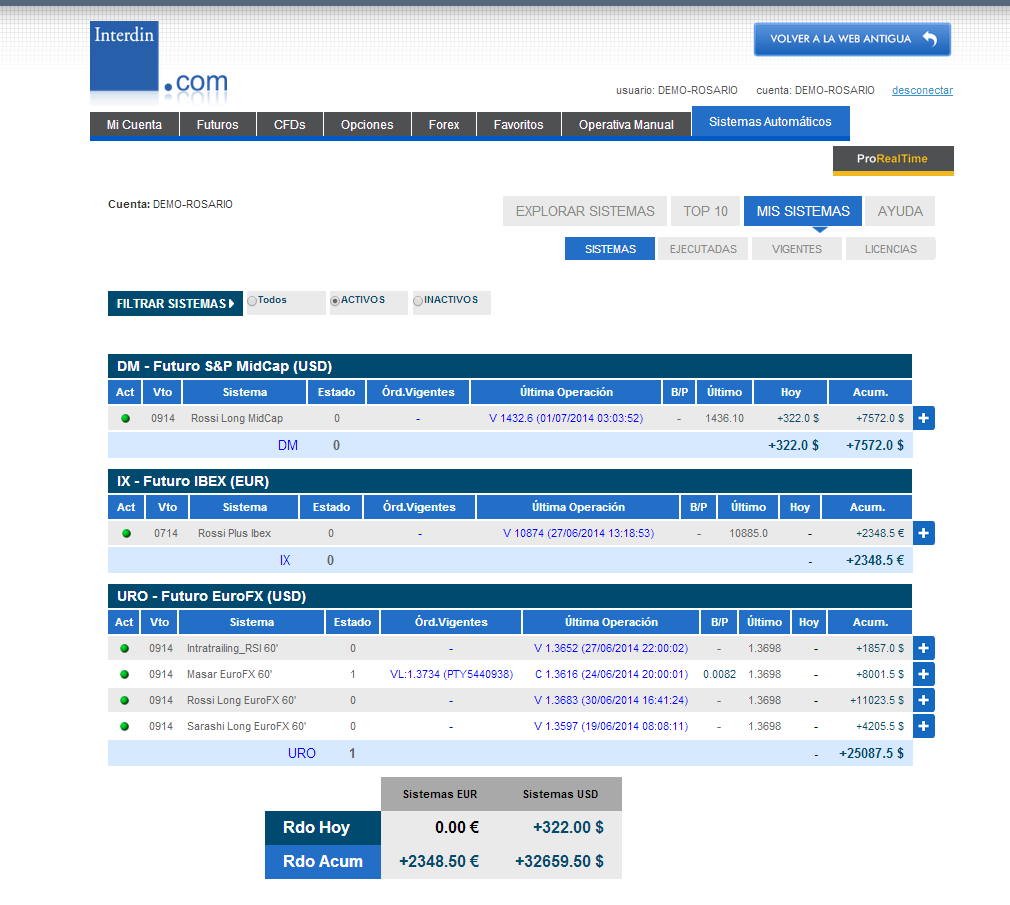Open Favoritos menu
This screenshot has height=905, width=1010.
519,125
